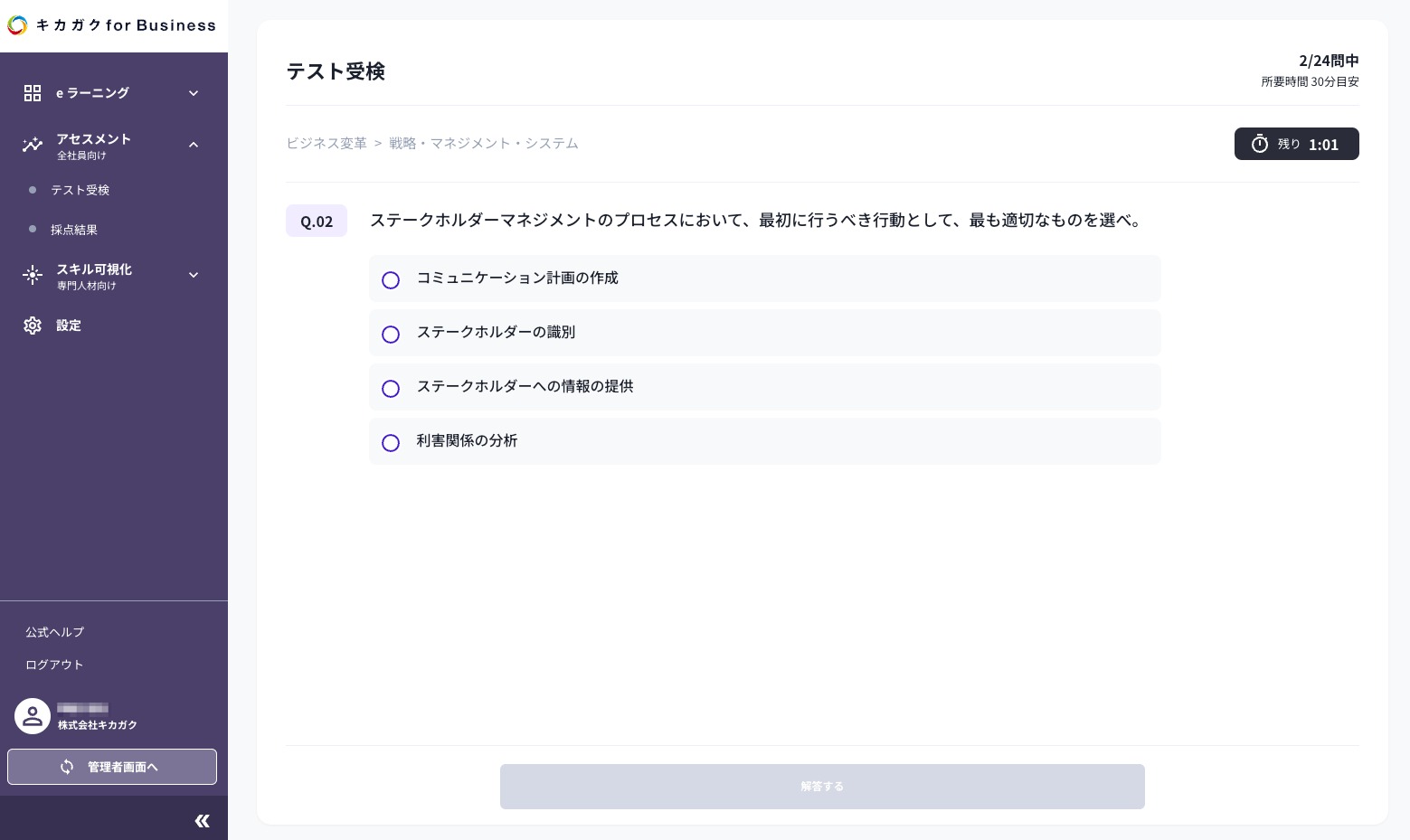Choose the 利害関係の分析 radio option
The width and height of the screenshot is (1410, 840).
(391, 443)
